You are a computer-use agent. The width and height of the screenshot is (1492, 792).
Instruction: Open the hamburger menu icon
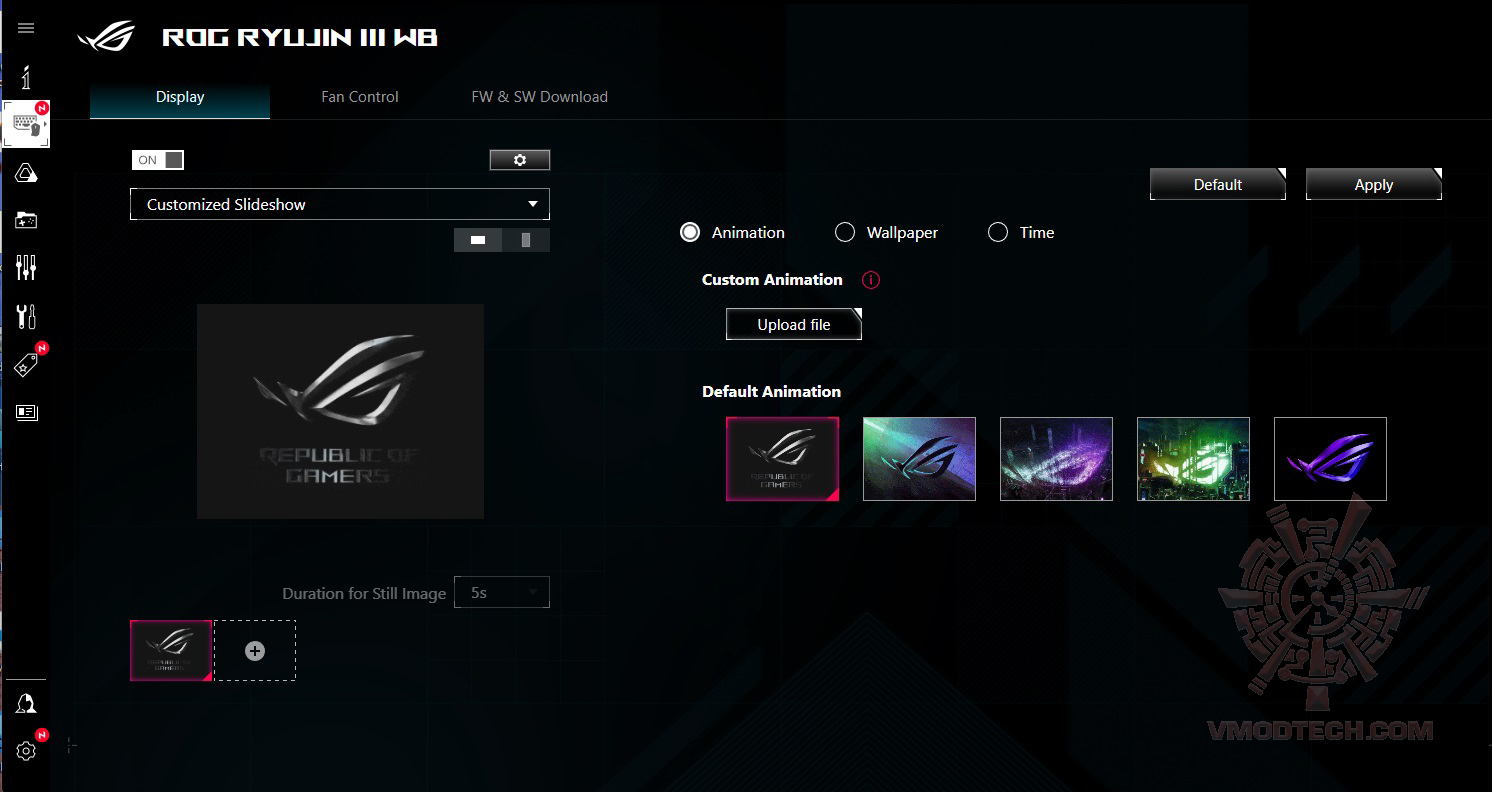click(x=26, y=28)
